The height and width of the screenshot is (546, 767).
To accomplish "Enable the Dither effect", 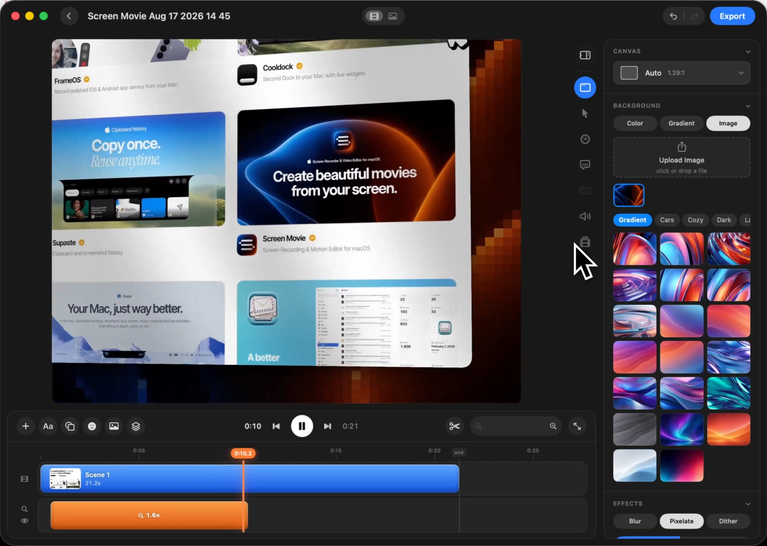I will 728,521.
